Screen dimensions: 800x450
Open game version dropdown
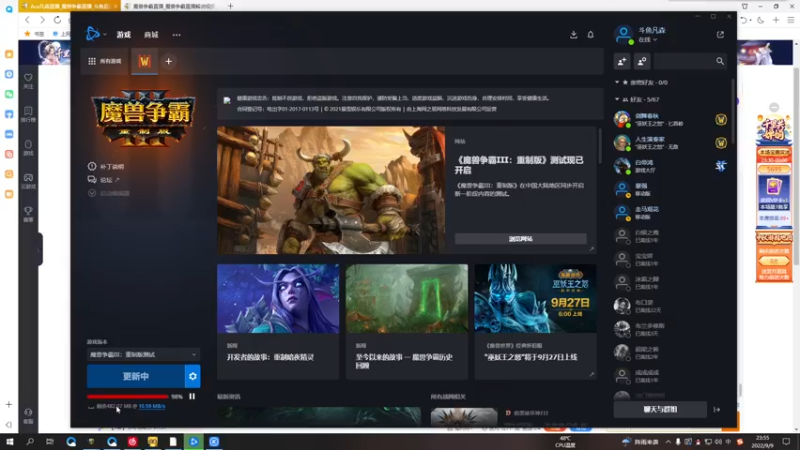pyautogui.click(x=143, y=355)
